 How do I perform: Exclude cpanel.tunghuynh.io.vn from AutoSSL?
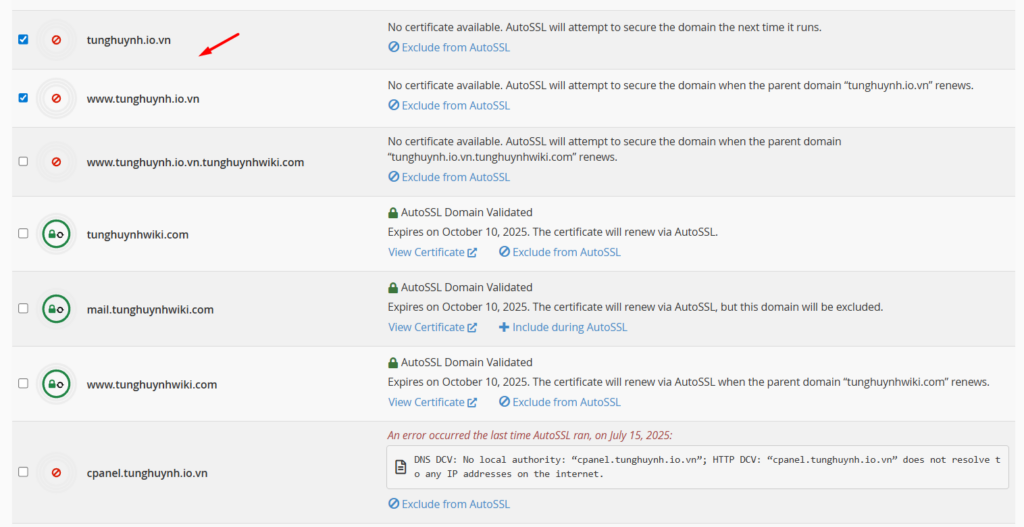pos(449,504)
